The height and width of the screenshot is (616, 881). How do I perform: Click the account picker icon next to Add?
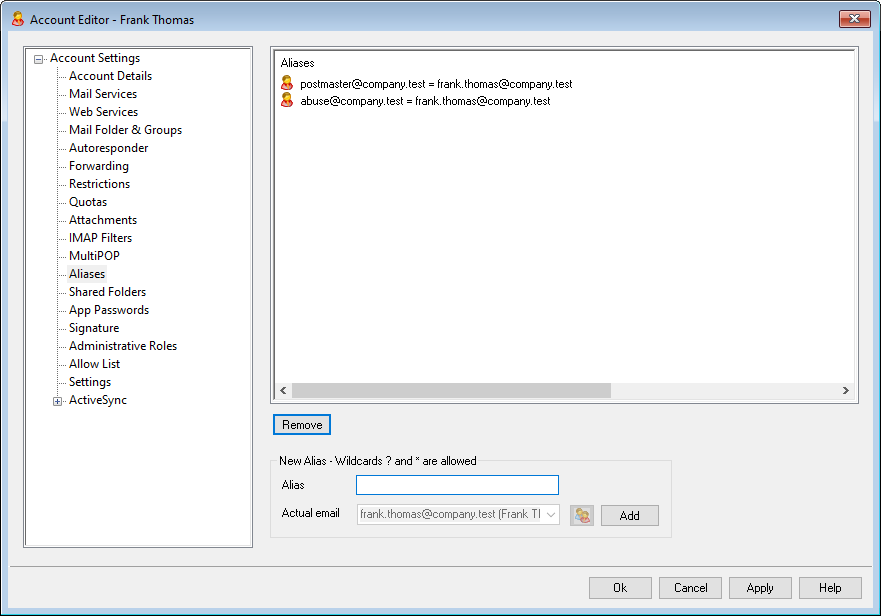click(x=582, y=515)
